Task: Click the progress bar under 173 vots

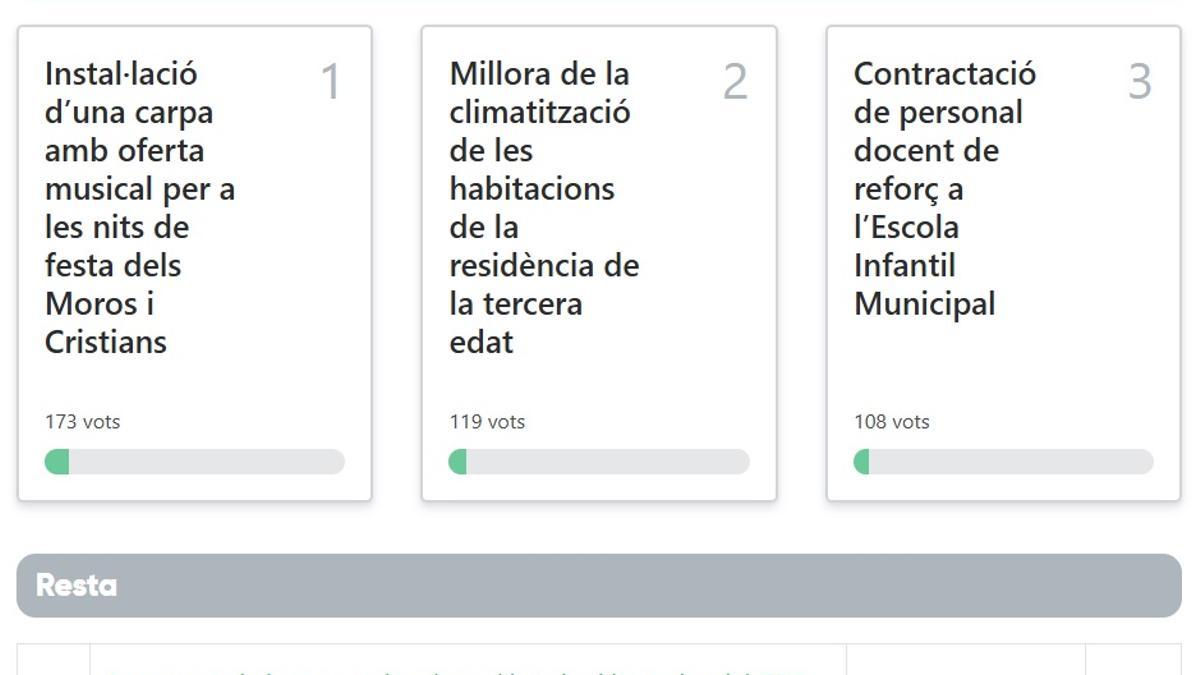Action: click(x=195, y=462)
